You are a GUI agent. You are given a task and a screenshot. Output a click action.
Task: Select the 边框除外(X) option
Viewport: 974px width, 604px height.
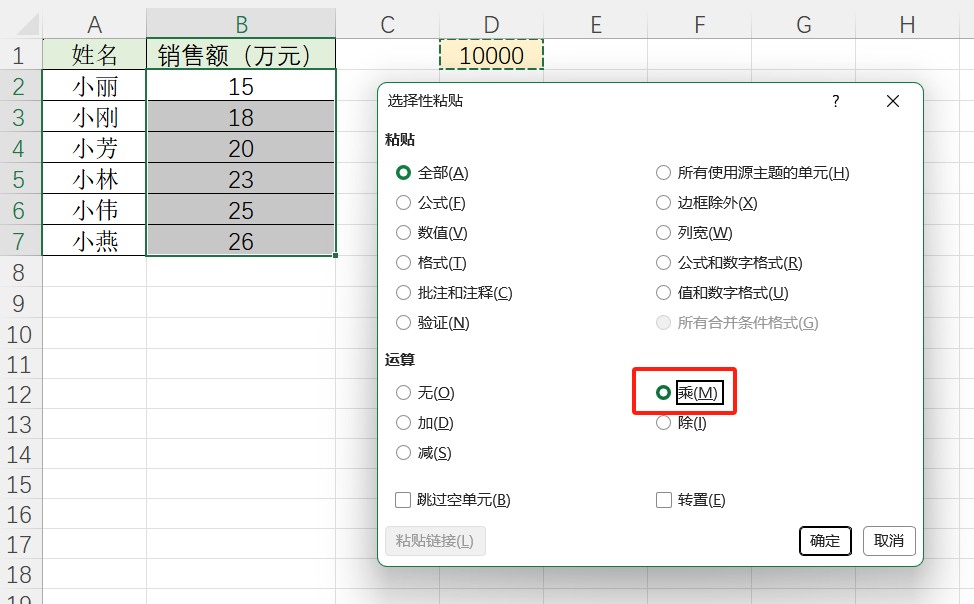663,202
